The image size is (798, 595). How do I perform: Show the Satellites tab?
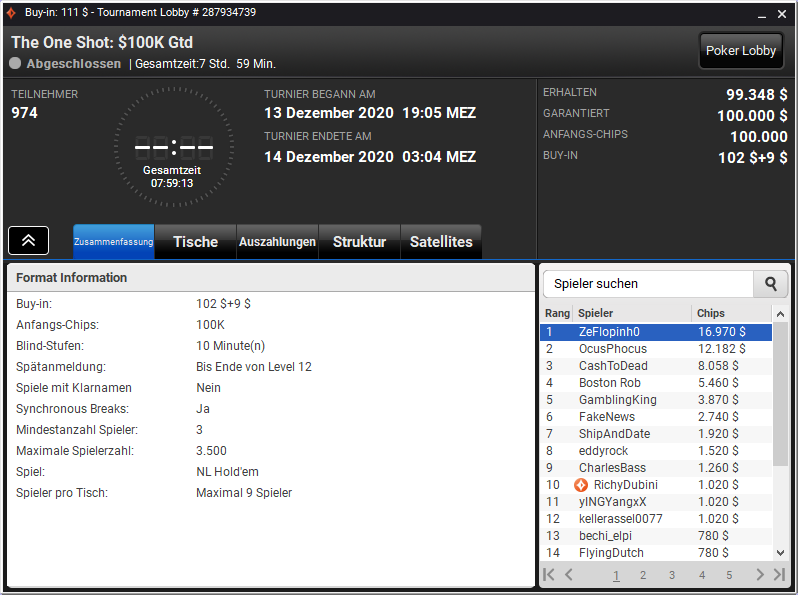click(441, 242)
